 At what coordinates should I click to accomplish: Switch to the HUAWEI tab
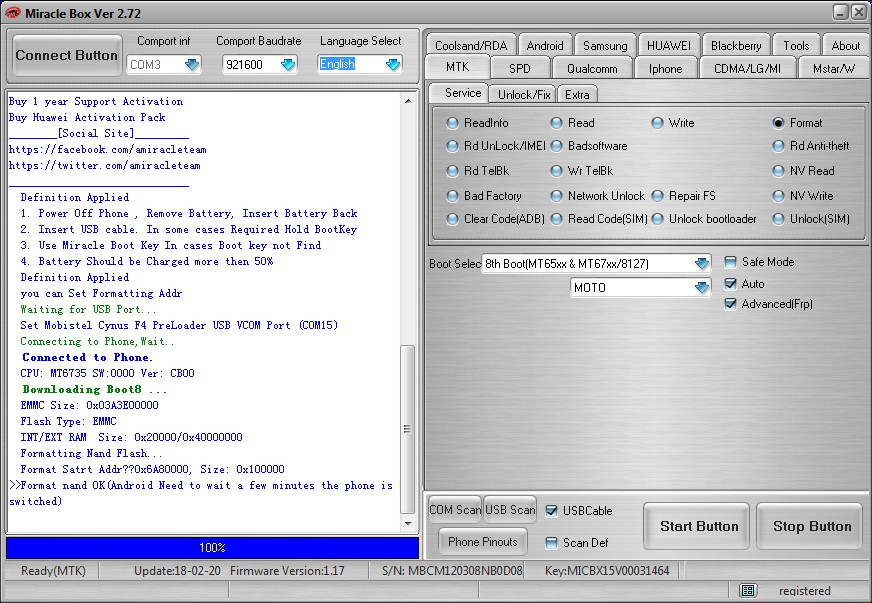[668, 46]
